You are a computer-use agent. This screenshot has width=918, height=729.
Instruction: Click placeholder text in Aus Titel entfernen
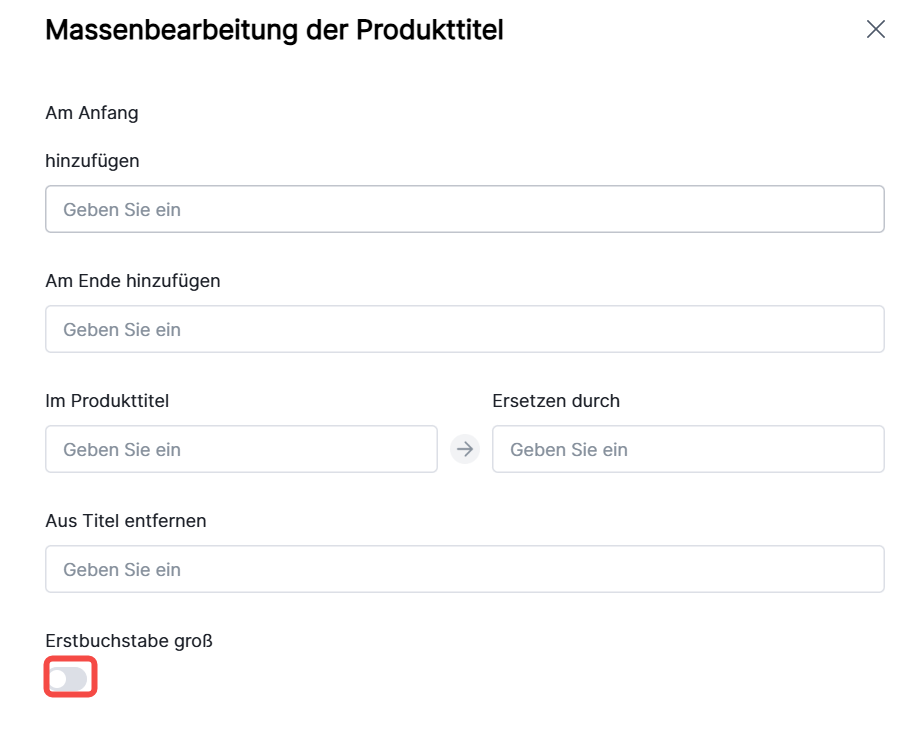click(122, 570)
